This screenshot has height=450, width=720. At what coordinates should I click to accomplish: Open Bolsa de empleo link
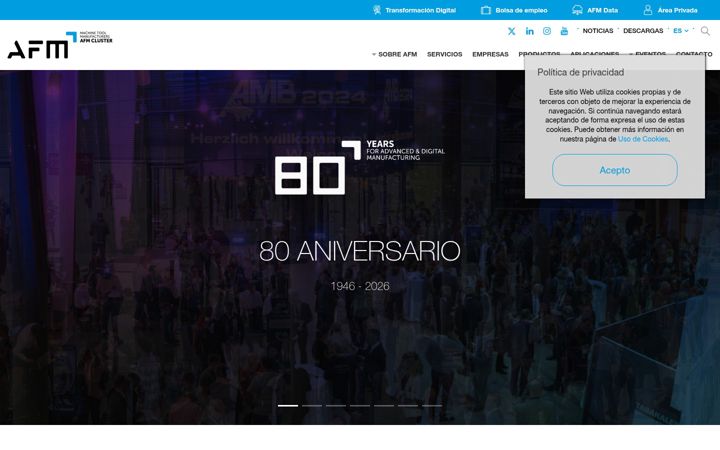[x=514, y=10]
